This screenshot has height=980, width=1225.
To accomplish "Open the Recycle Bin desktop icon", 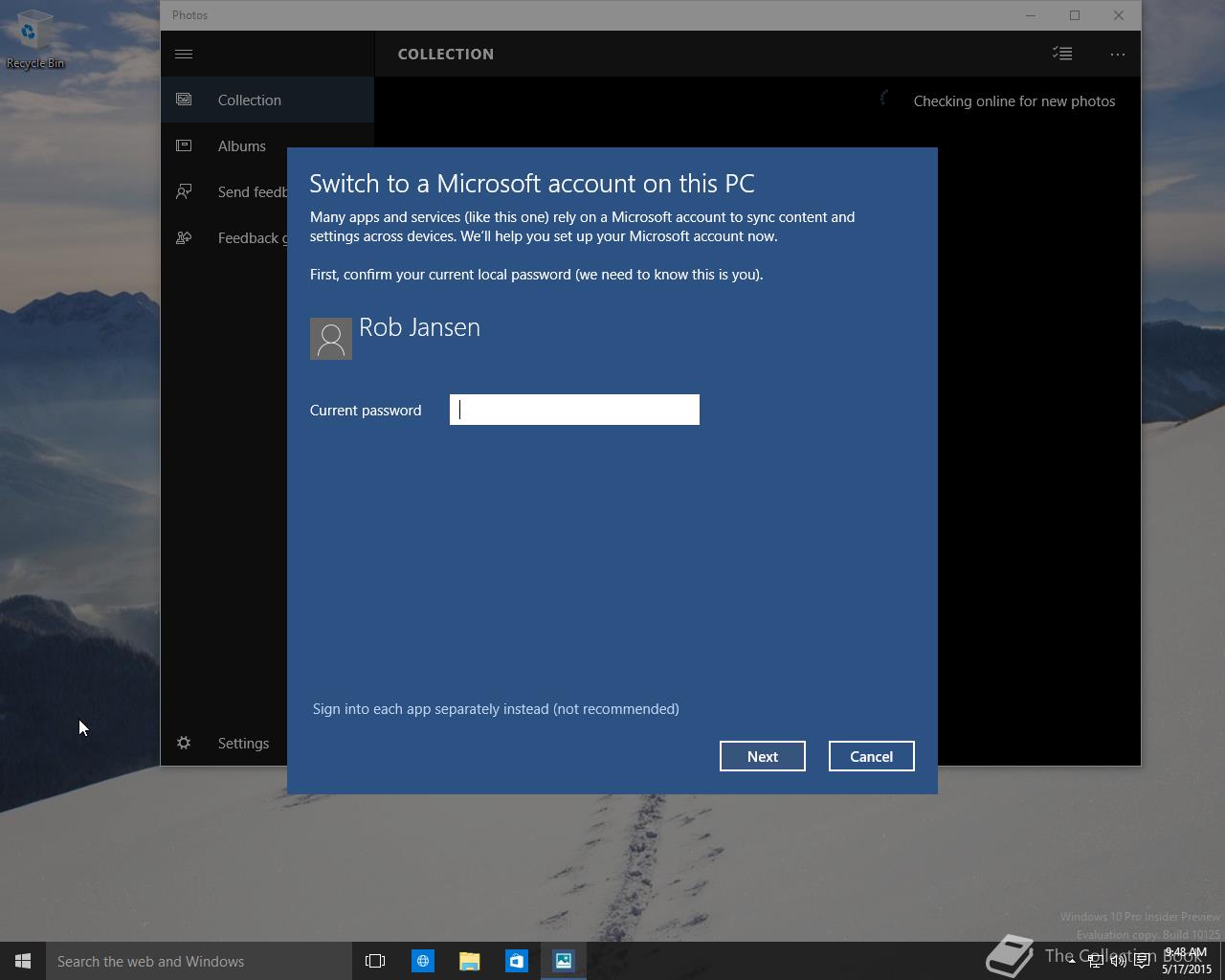I will [35, 40].
